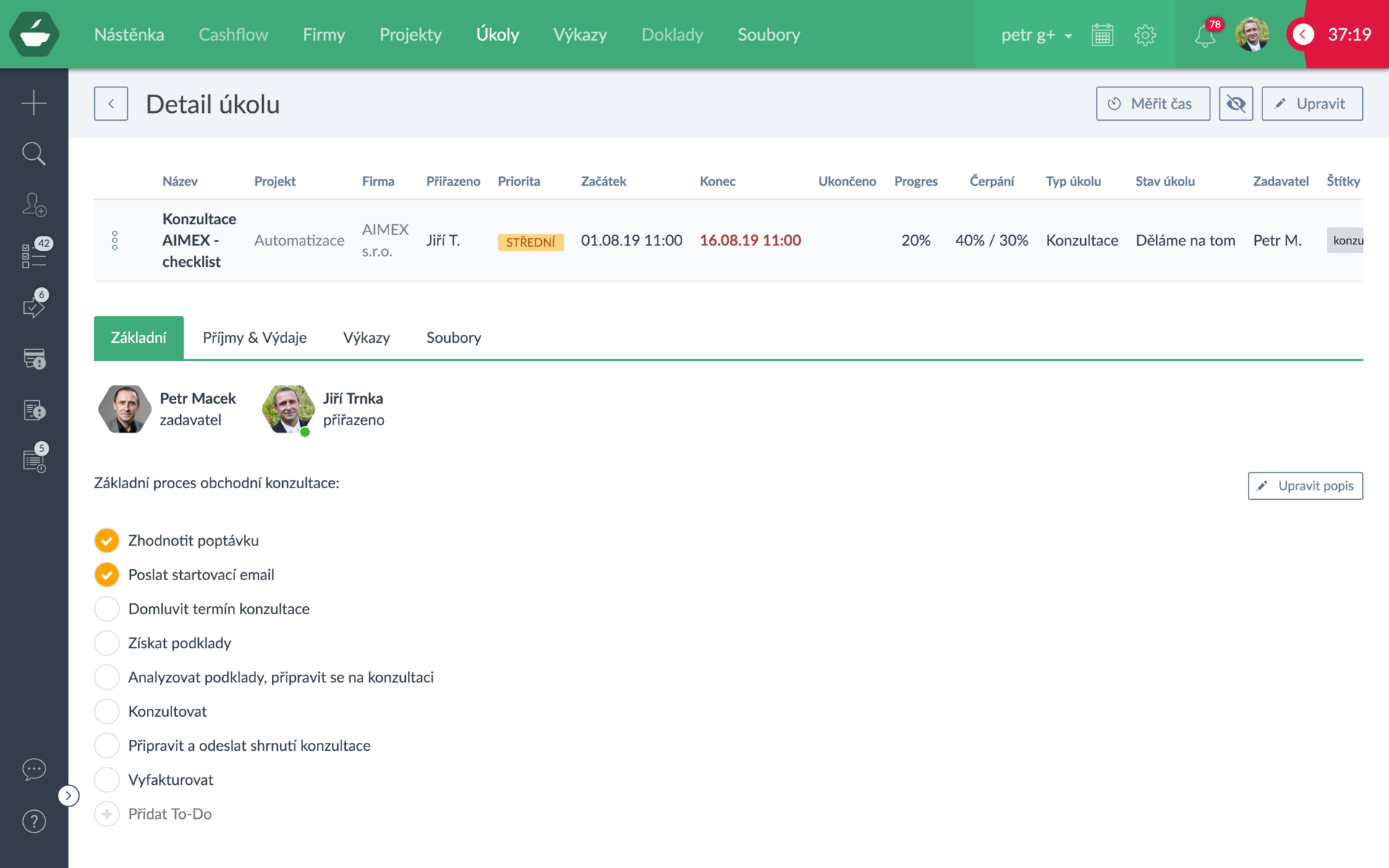Click the plus icon in the left sidebar
The width and height of the screenshot is (1389, 868).
point(34,103)
